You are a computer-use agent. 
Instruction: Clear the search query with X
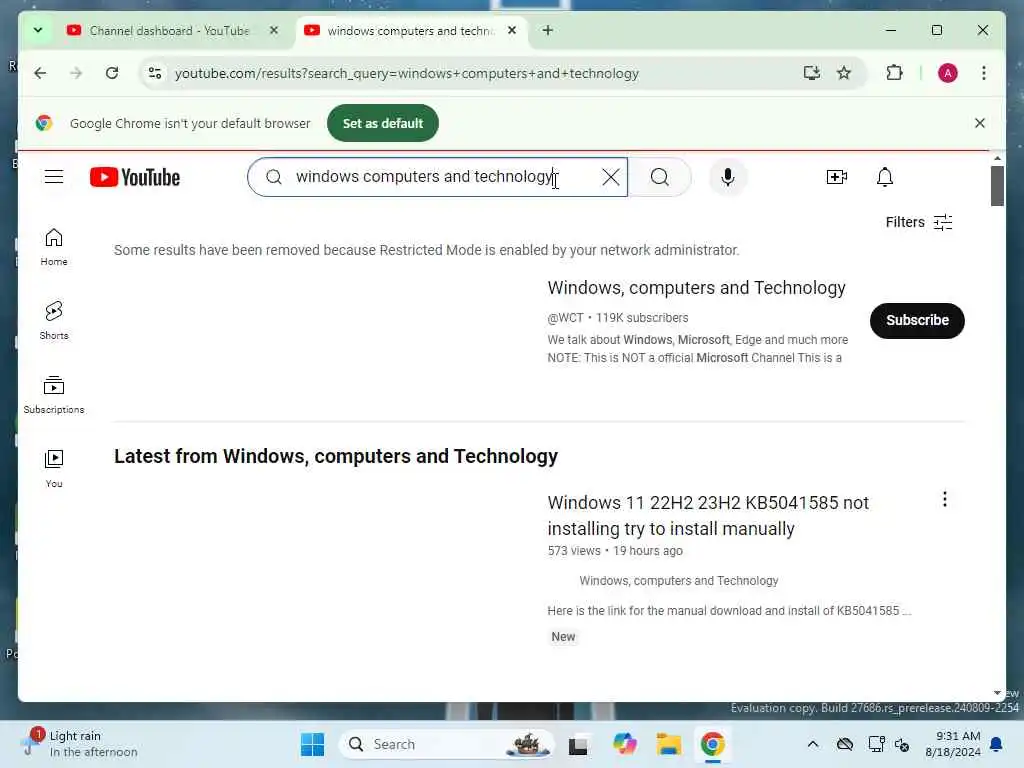[611, 177]
